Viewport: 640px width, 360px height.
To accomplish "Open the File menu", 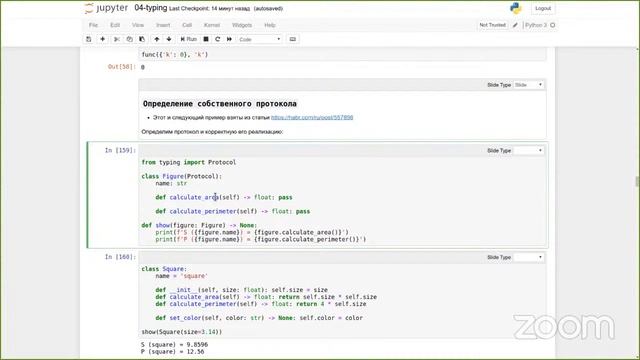I will pos(93,25).
